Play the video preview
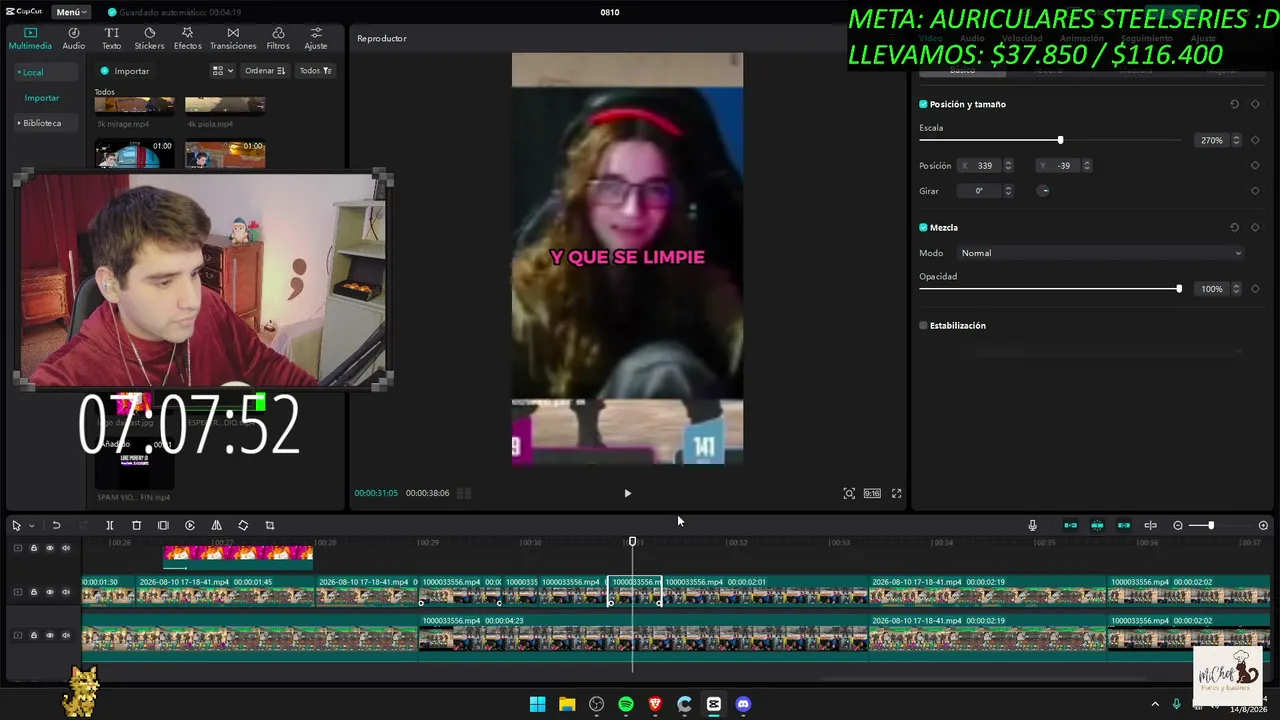The image size is (1280, 720). coord(627,493)
